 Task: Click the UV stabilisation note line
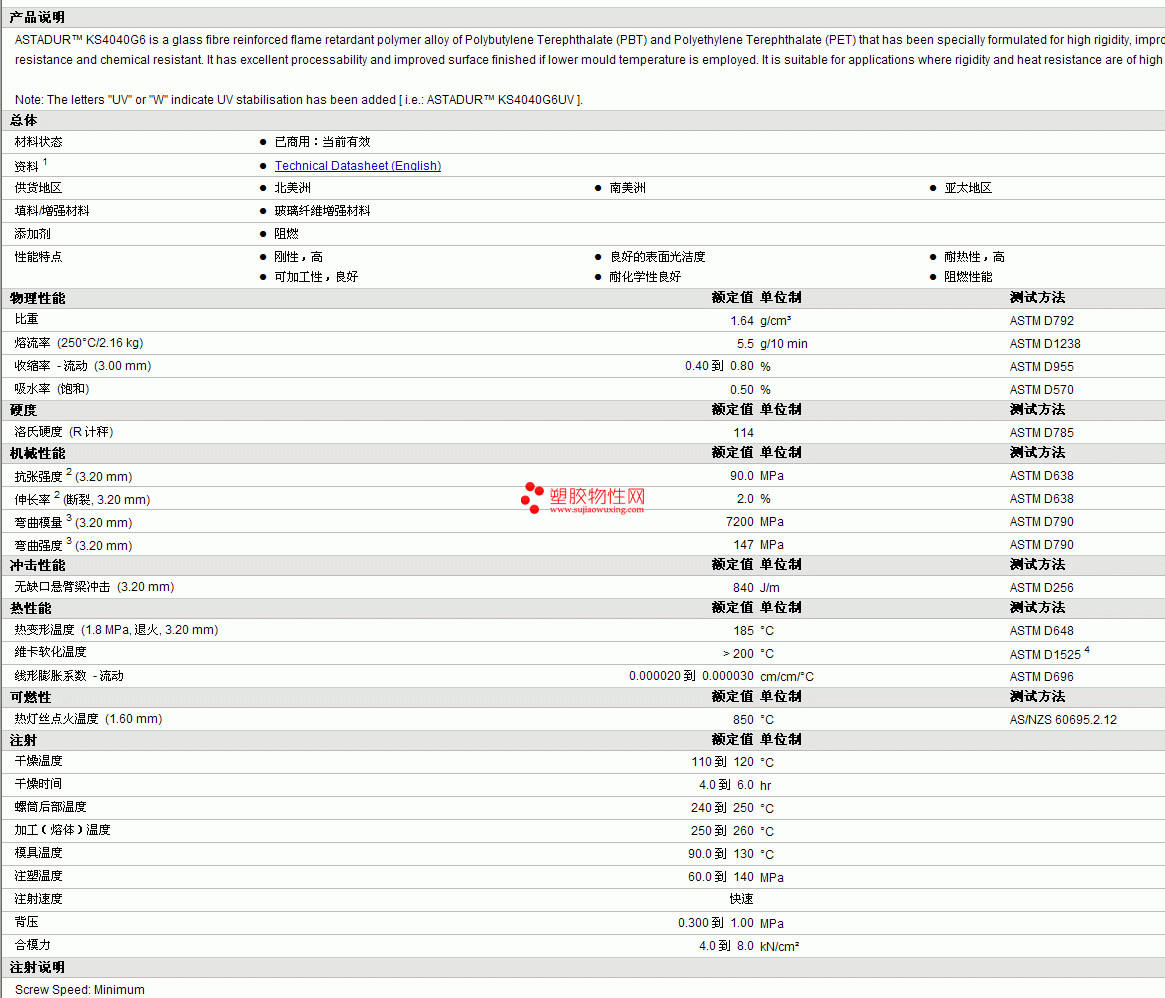tap(299, 100)
